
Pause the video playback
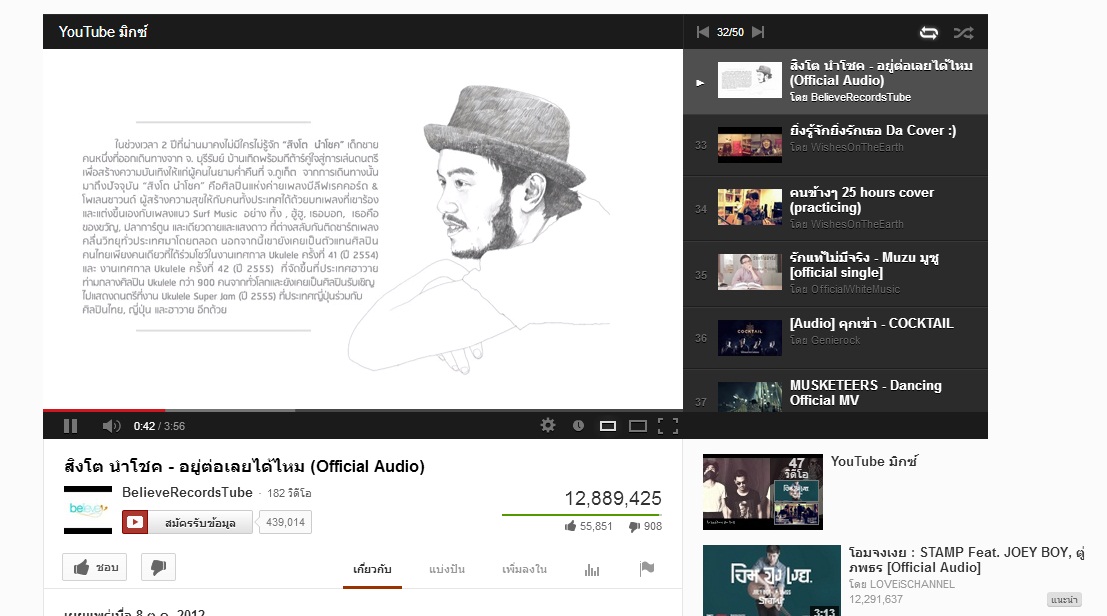(x=71, y=425)
